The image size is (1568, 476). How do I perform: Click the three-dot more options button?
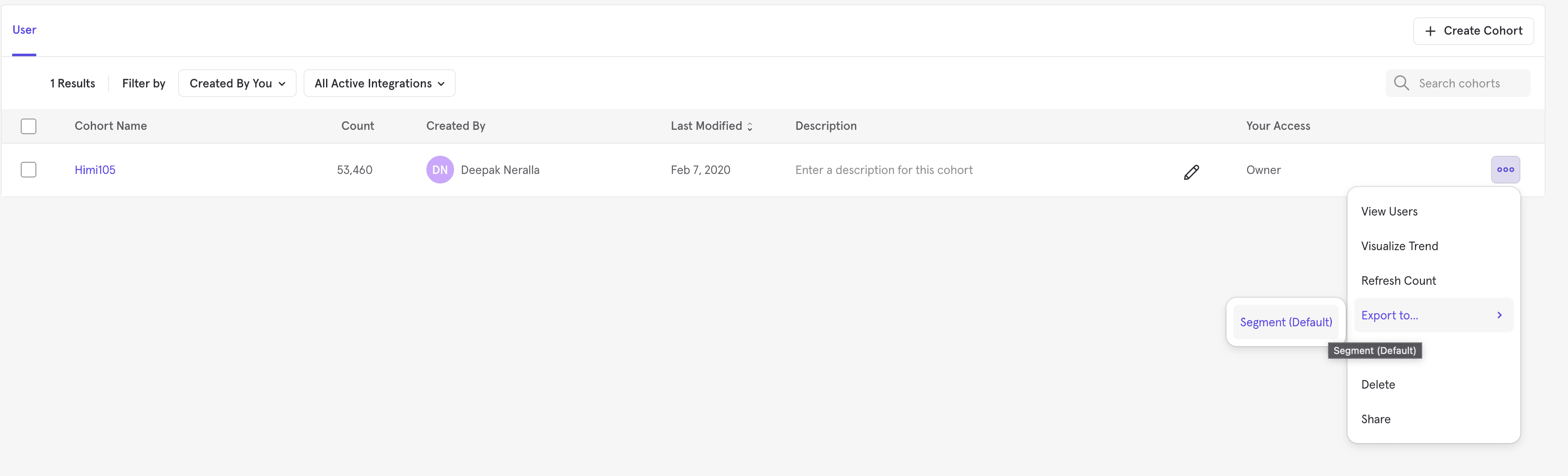pos(1505,170)
